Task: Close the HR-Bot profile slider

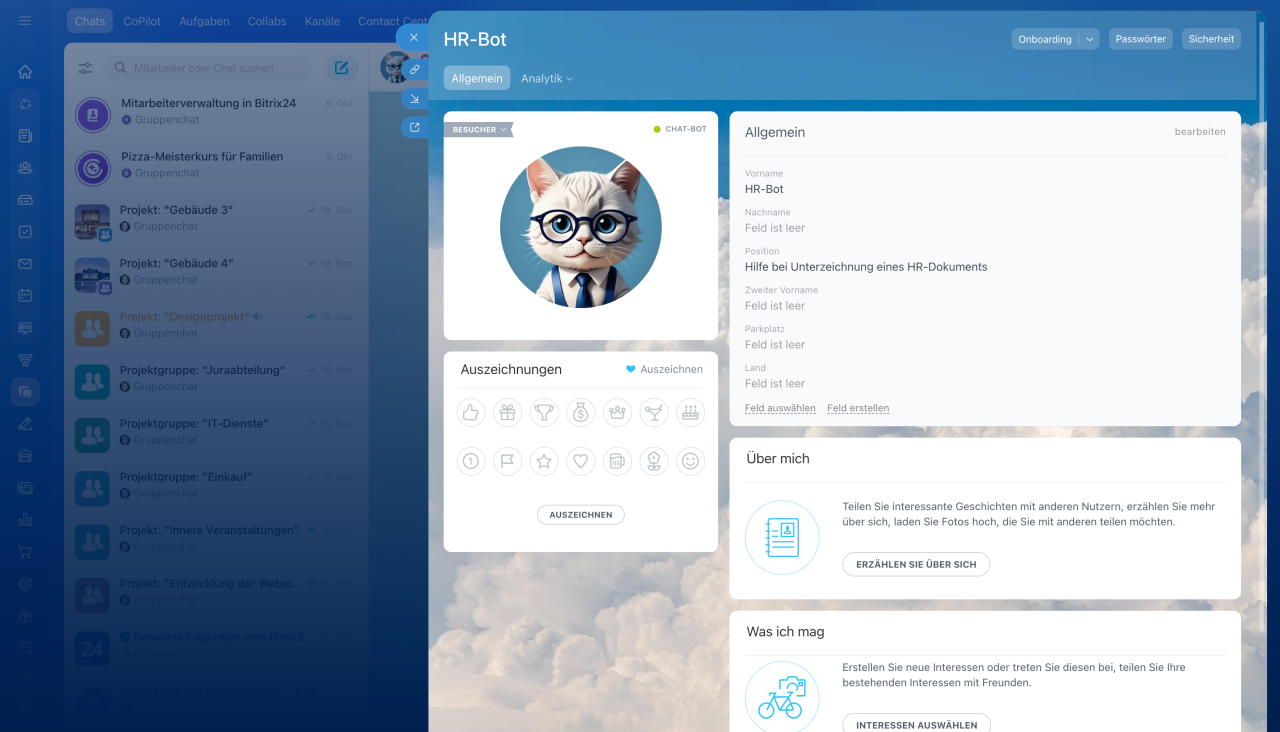Action: point(413,37)
